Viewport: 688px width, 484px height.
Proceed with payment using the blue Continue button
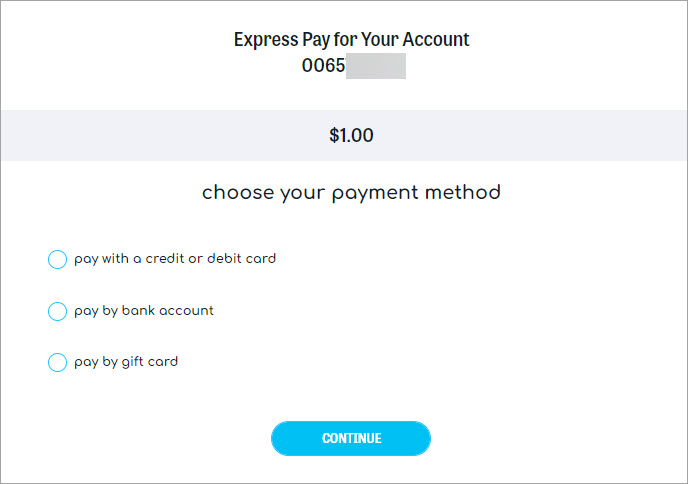[351, 438]
